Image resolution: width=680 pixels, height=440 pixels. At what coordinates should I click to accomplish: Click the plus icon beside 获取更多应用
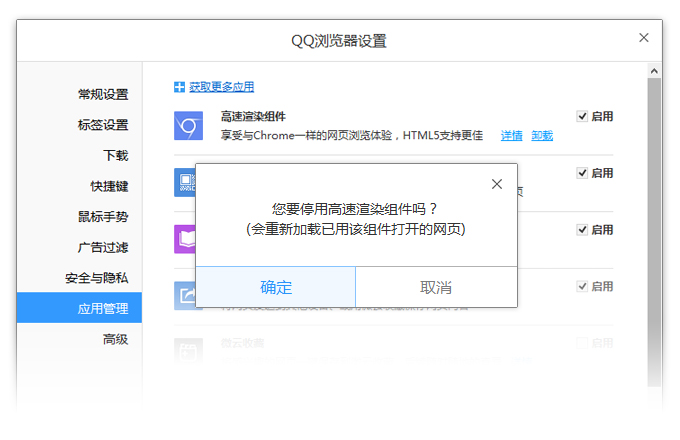(x=179, y=87)
